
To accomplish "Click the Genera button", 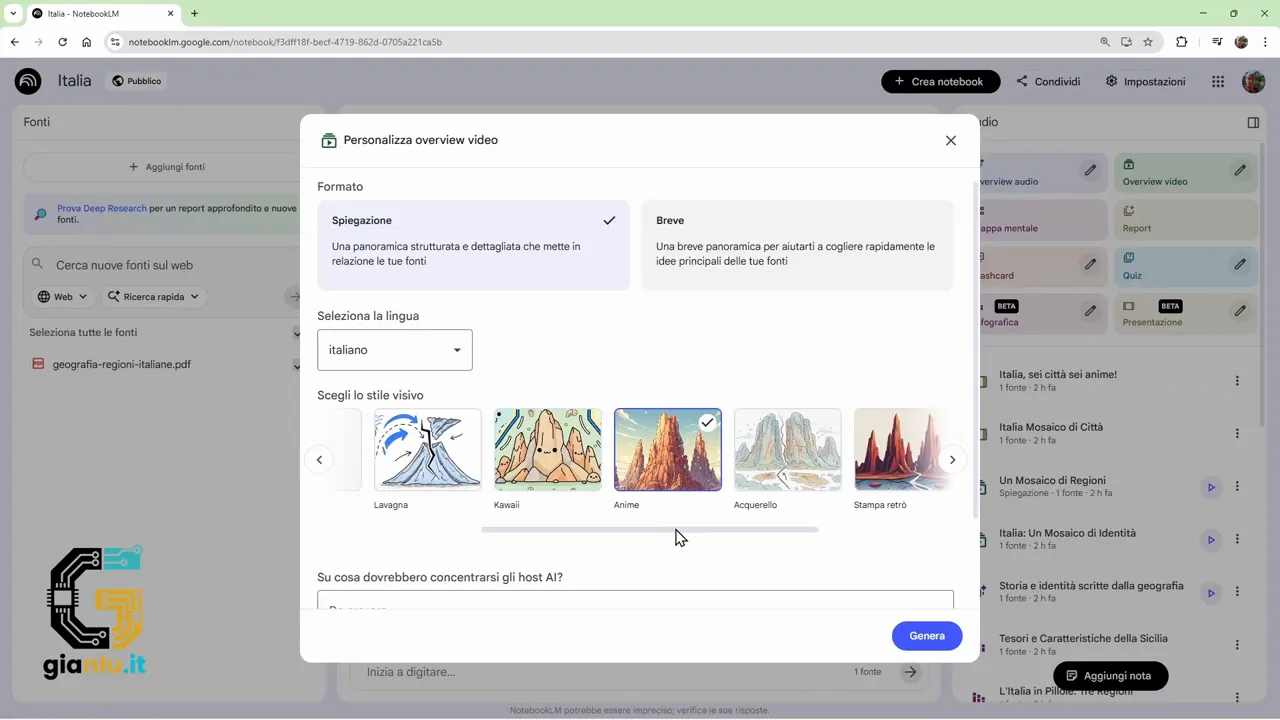I will tap(927, 636).
